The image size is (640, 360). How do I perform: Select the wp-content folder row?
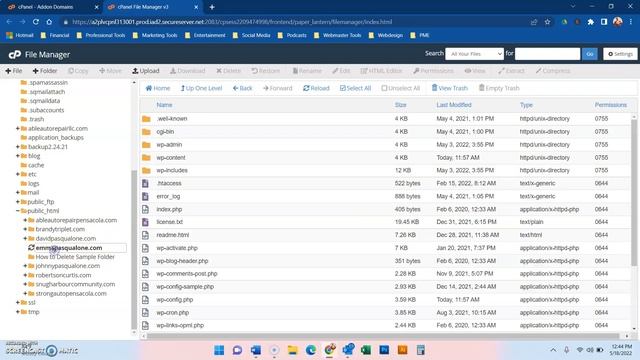(x=386, y=158)
